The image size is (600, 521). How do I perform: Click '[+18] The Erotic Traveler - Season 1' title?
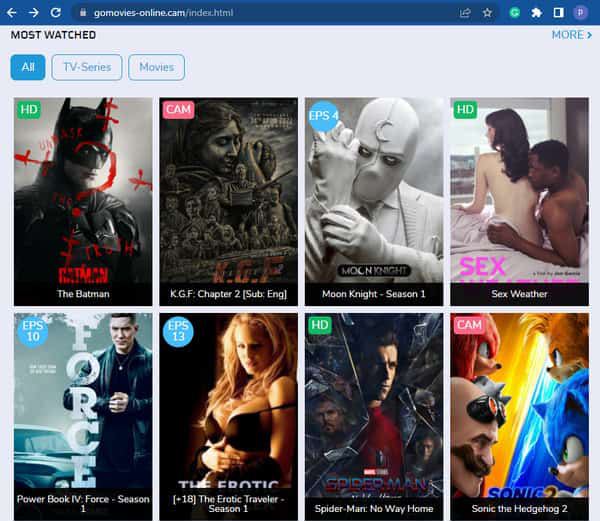(228, 504)
